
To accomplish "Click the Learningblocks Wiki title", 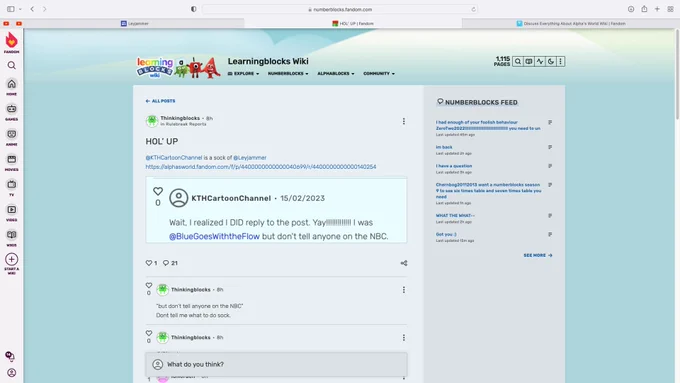I will pos(268,62).
